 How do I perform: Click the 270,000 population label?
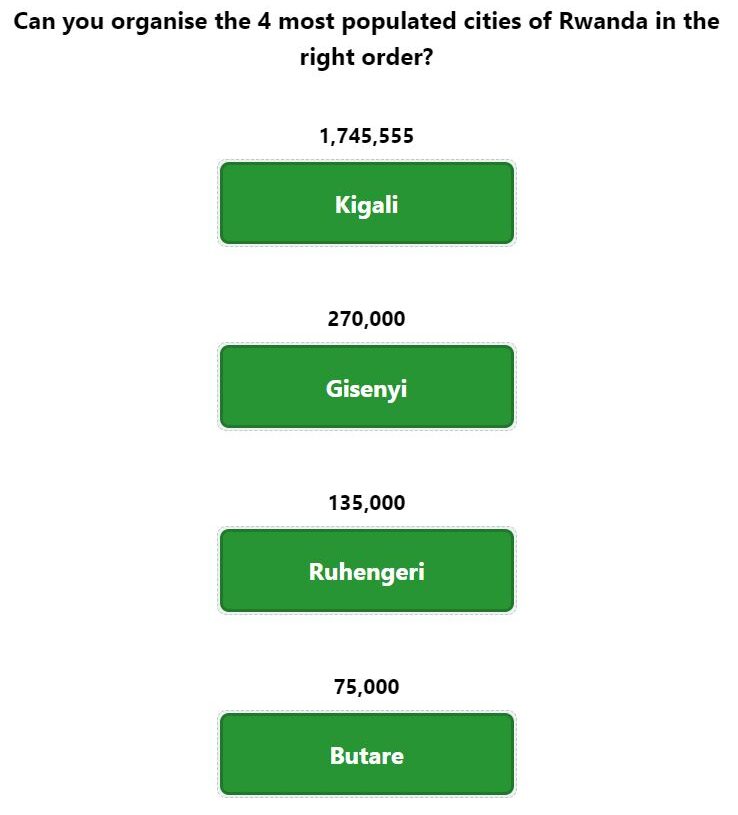click(x=366, y=319)
